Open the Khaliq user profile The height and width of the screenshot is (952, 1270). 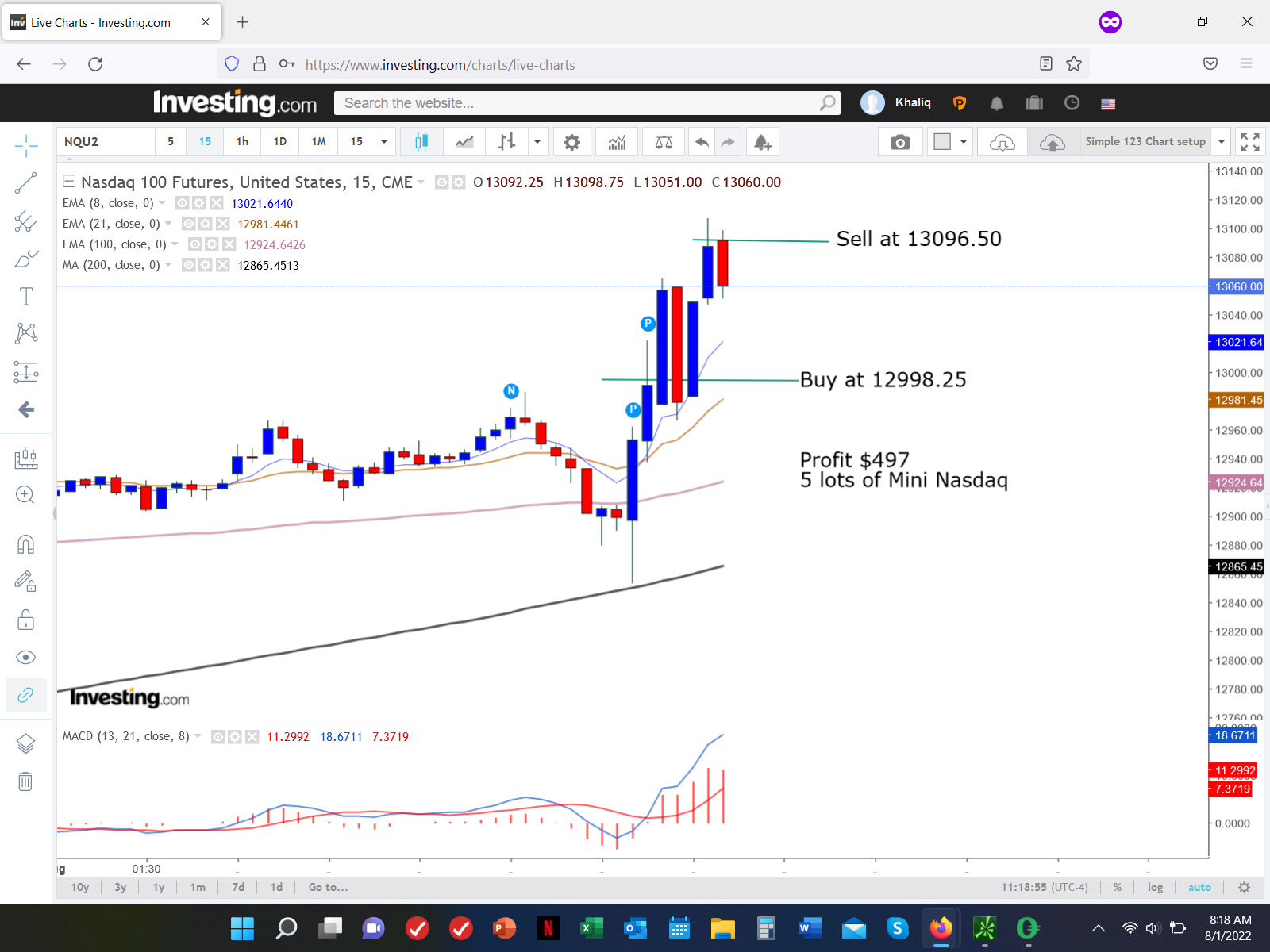pyautogui.click(x=896, y=102)
